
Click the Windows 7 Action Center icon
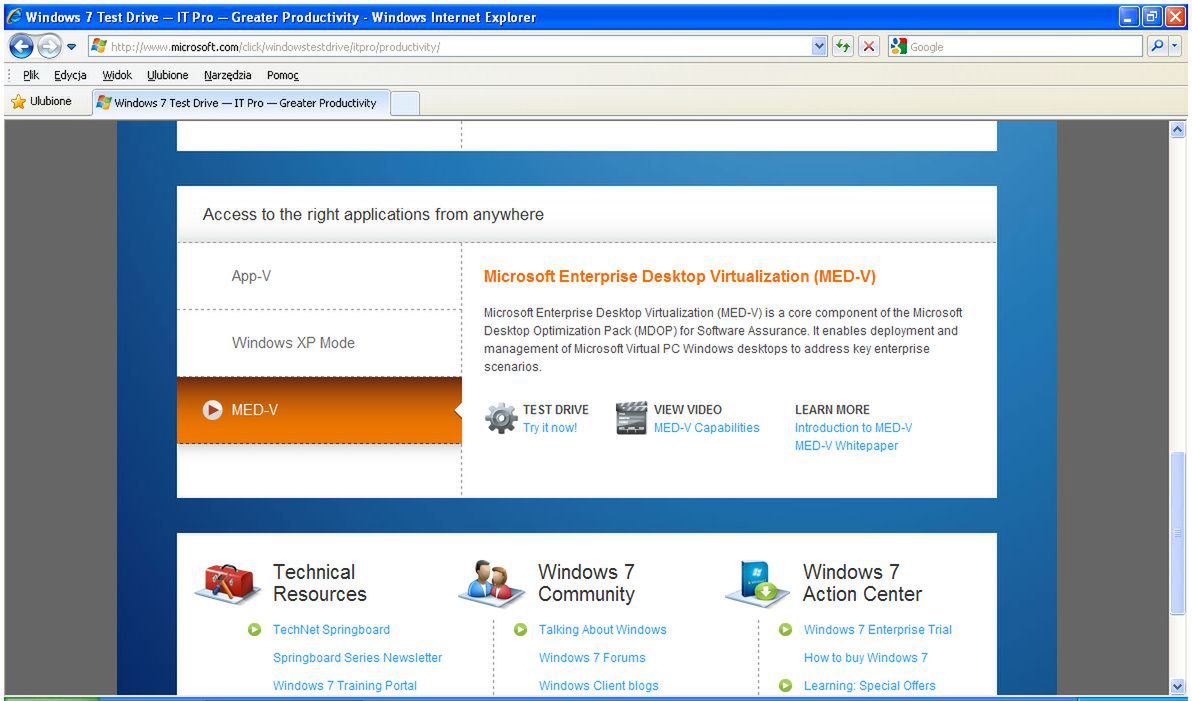[x=758, y=583]
